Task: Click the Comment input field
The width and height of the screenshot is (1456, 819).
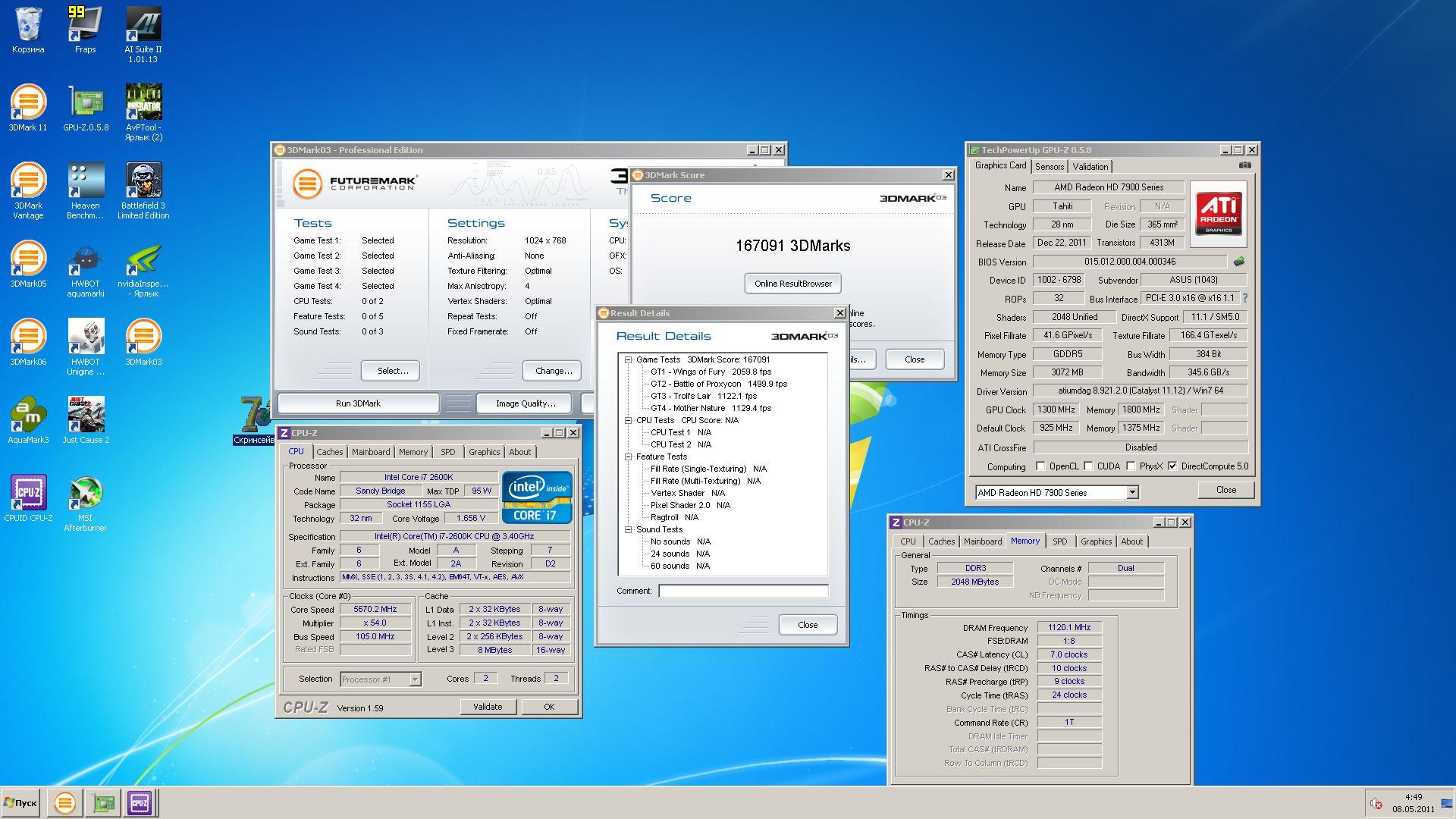Action: point(743,591)
